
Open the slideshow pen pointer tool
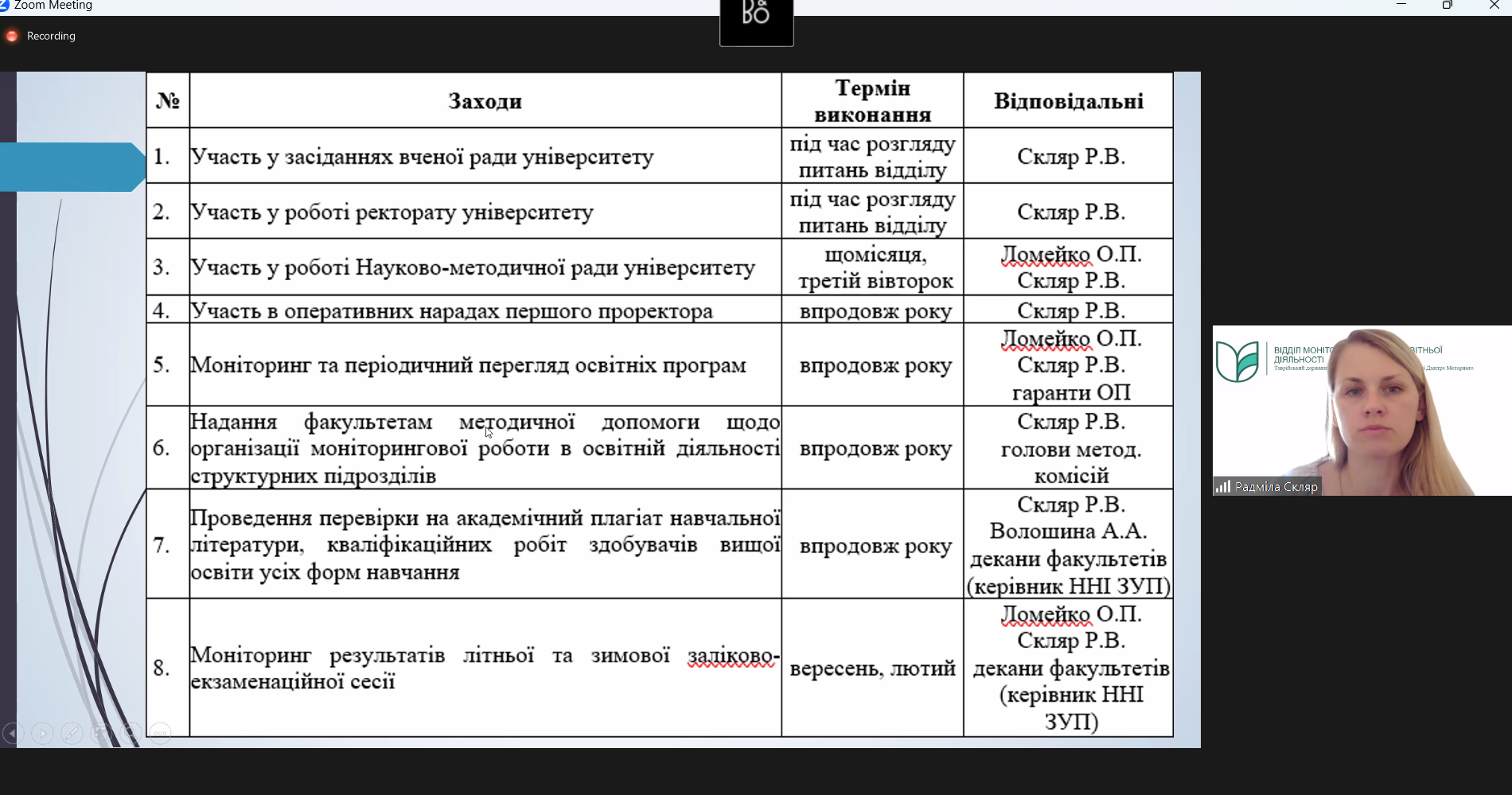pos(72,733)
